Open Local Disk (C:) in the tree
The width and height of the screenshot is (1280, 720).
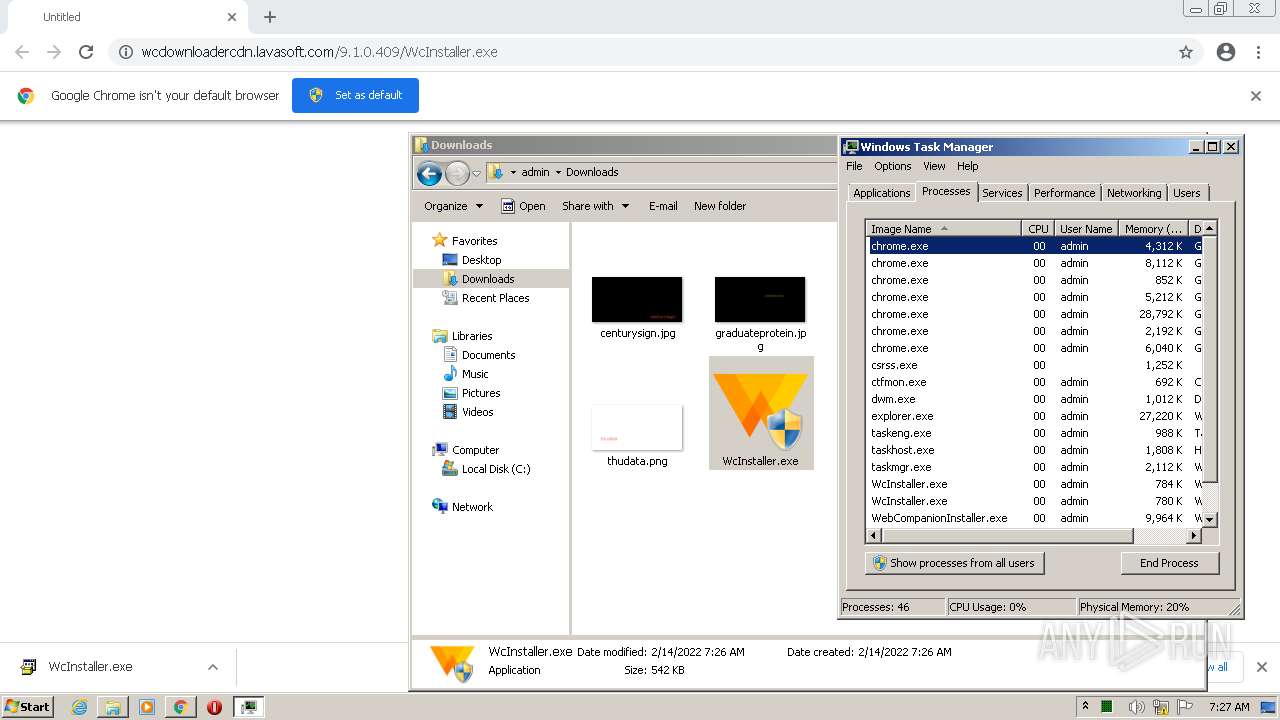click(496, 469)
